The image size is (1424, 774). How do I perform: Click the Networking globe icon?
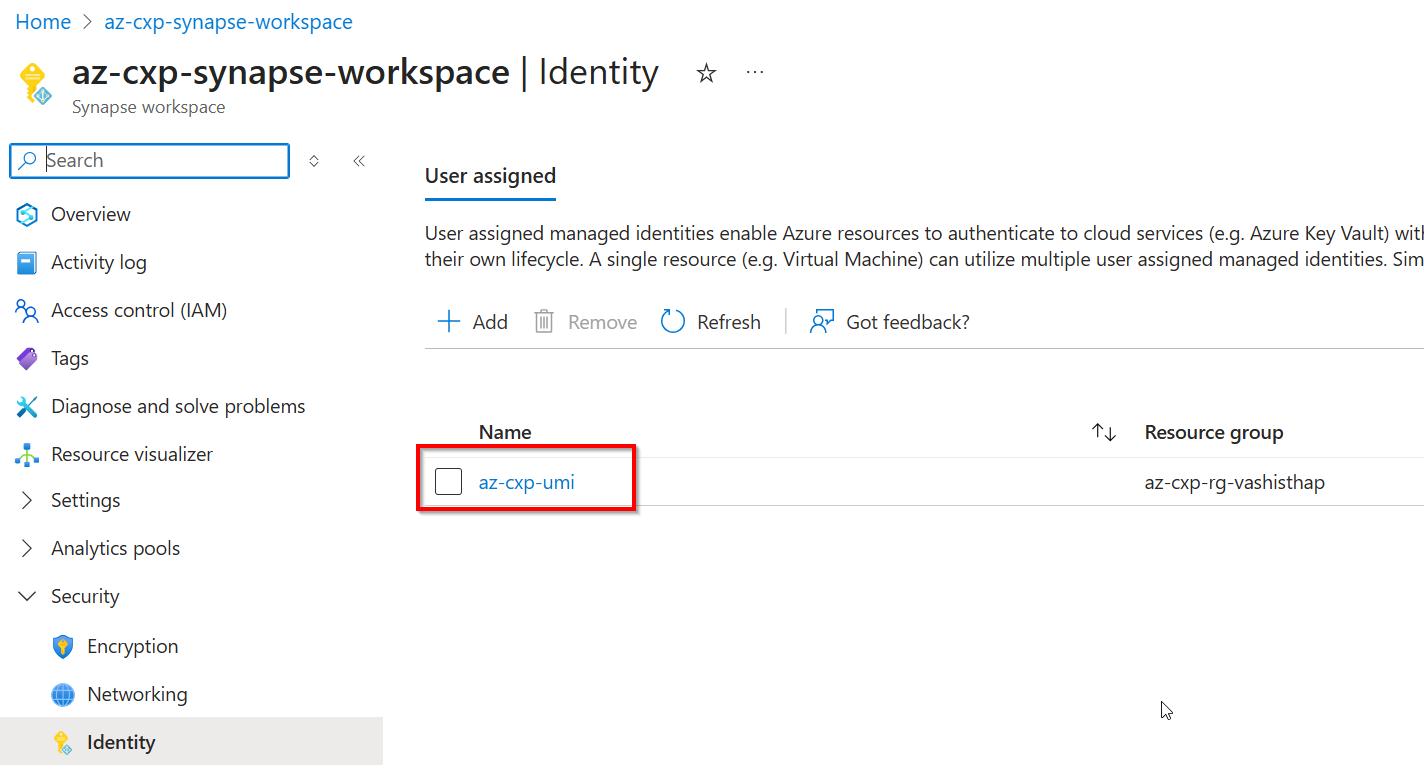[x=63, y=695]
